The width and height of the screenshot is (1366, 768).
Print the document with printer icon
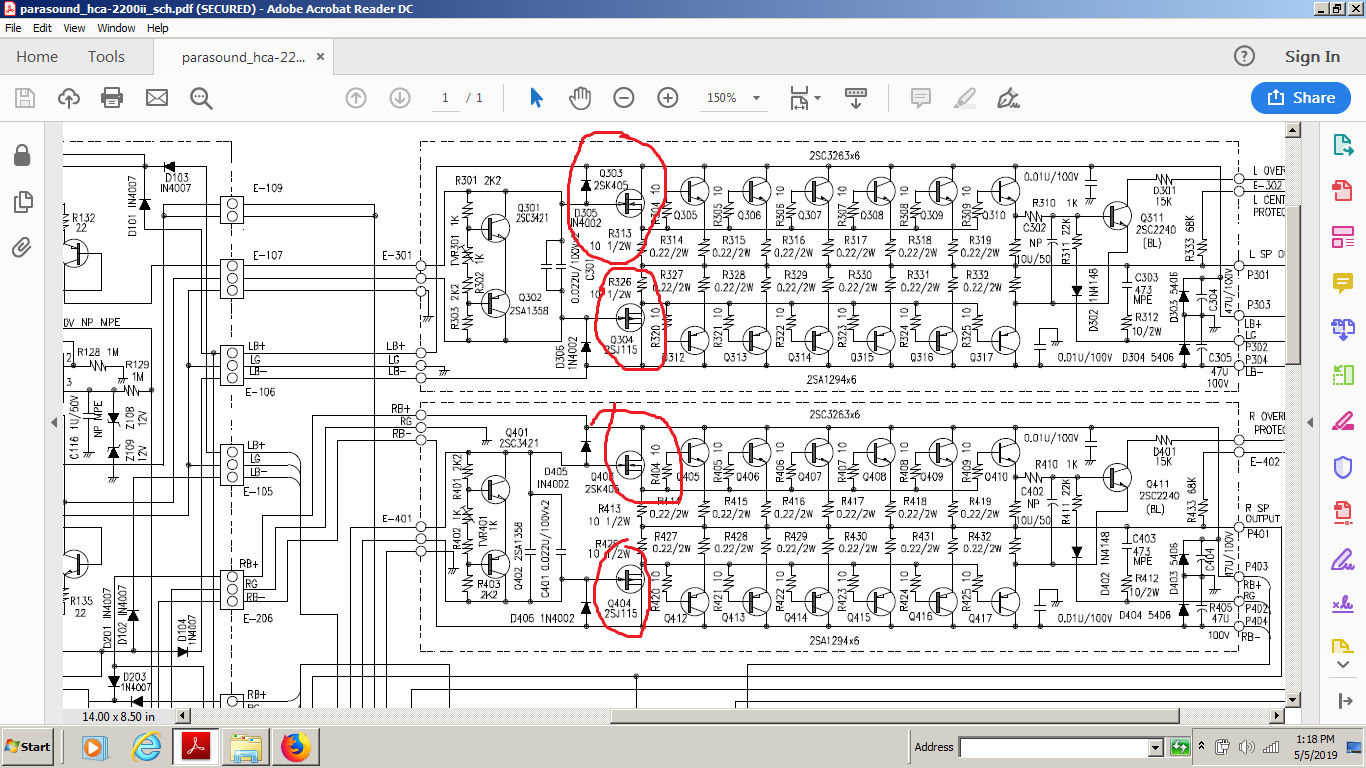112,98
